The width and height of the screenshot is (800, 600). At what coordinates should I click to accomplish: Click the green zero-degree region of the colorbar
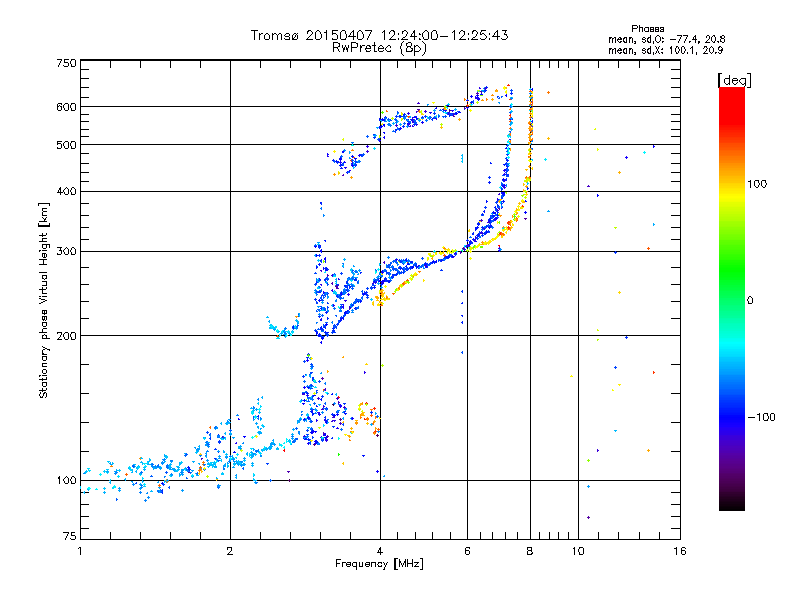[732, 300]
